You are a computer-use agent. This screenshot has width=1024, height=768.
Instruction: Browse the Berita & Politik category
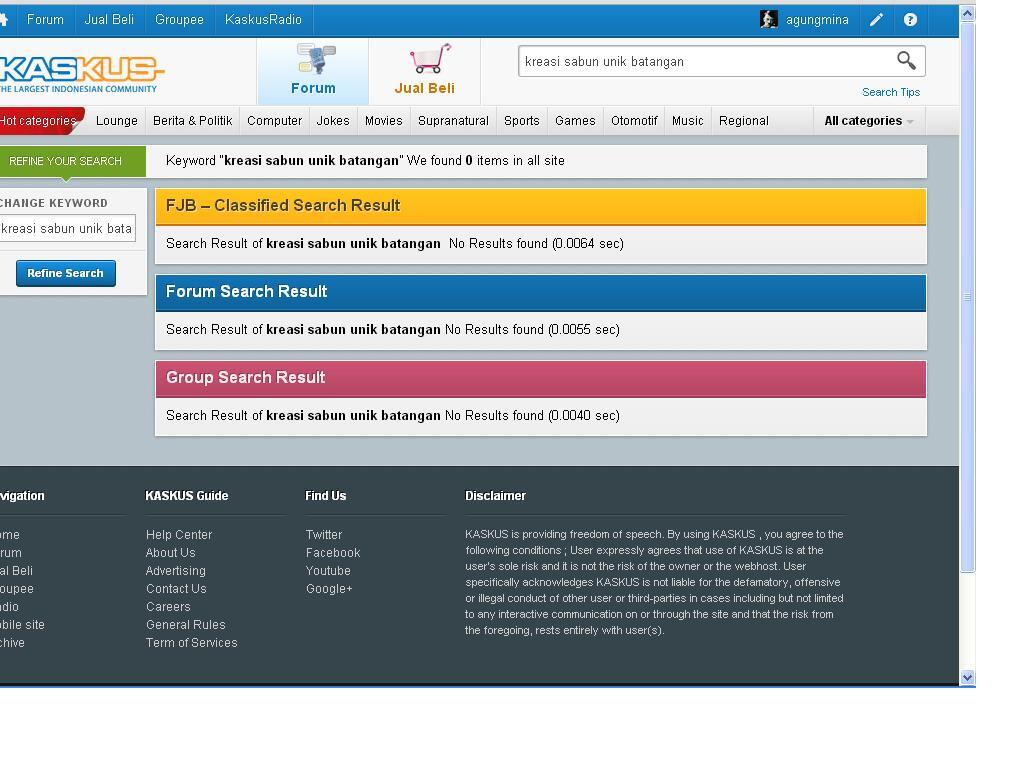(x=193, y=121)
